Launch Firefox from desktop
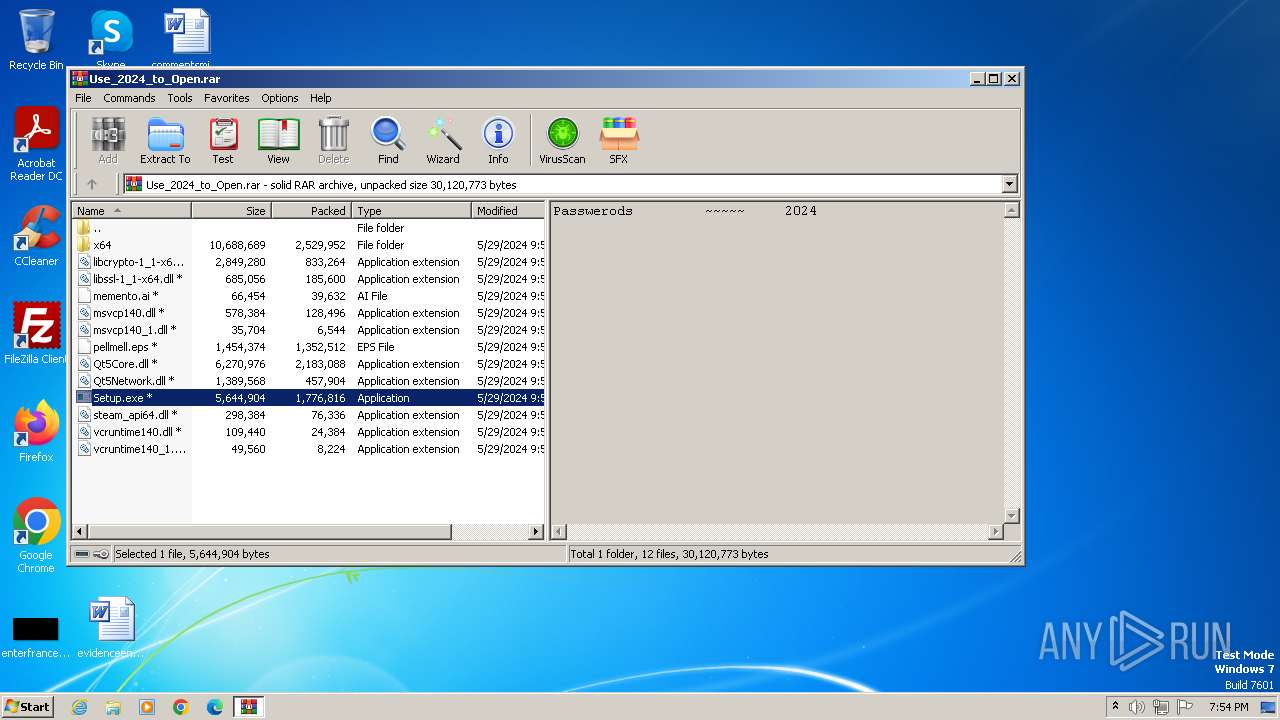 pyautogui.click(x=36, y=432)
